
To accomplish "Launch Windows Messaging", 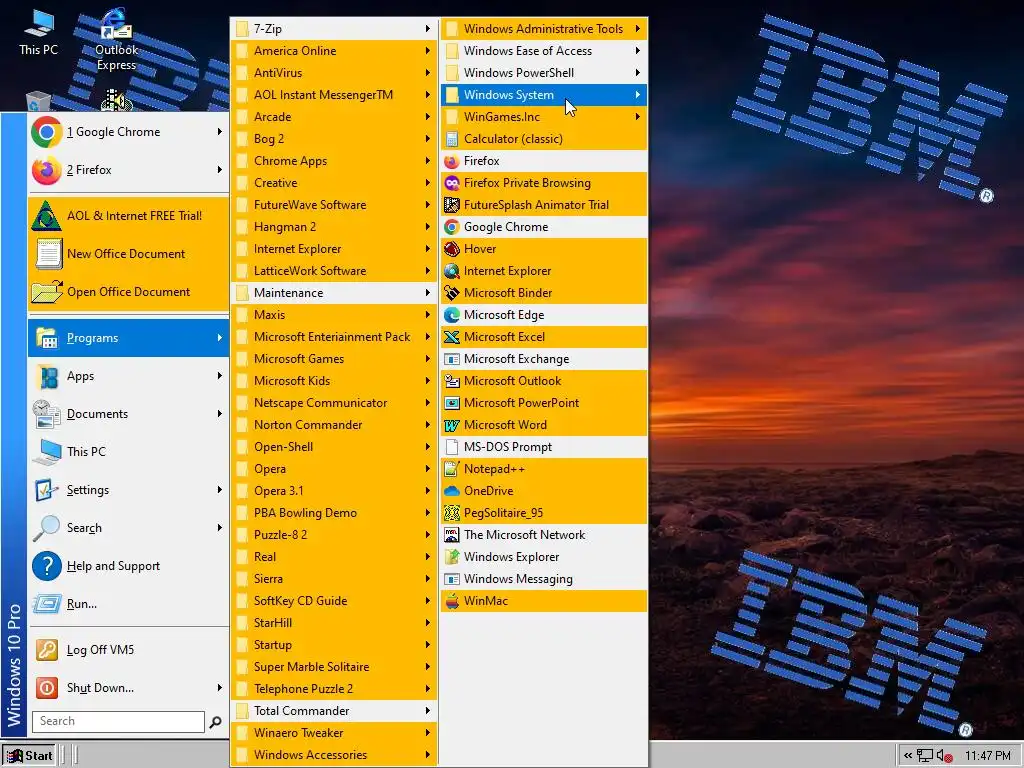I will (544, 579).
